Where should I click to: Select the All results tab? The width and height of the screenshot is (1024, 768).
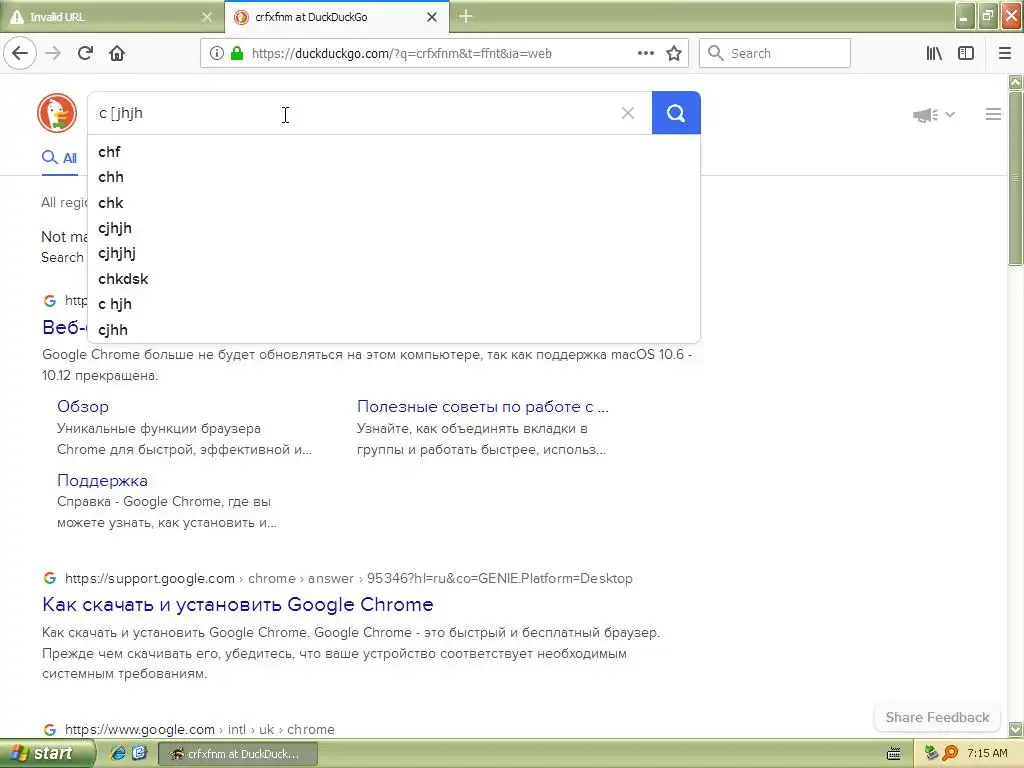point(59,158)
